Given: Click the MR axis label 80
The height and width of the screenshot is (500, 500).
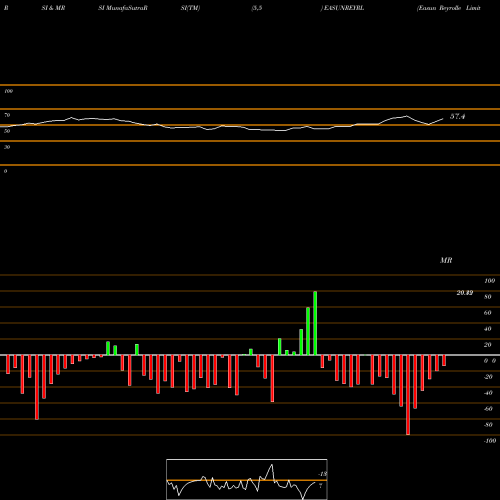Looking at the screenshot, I should point(488,297).
